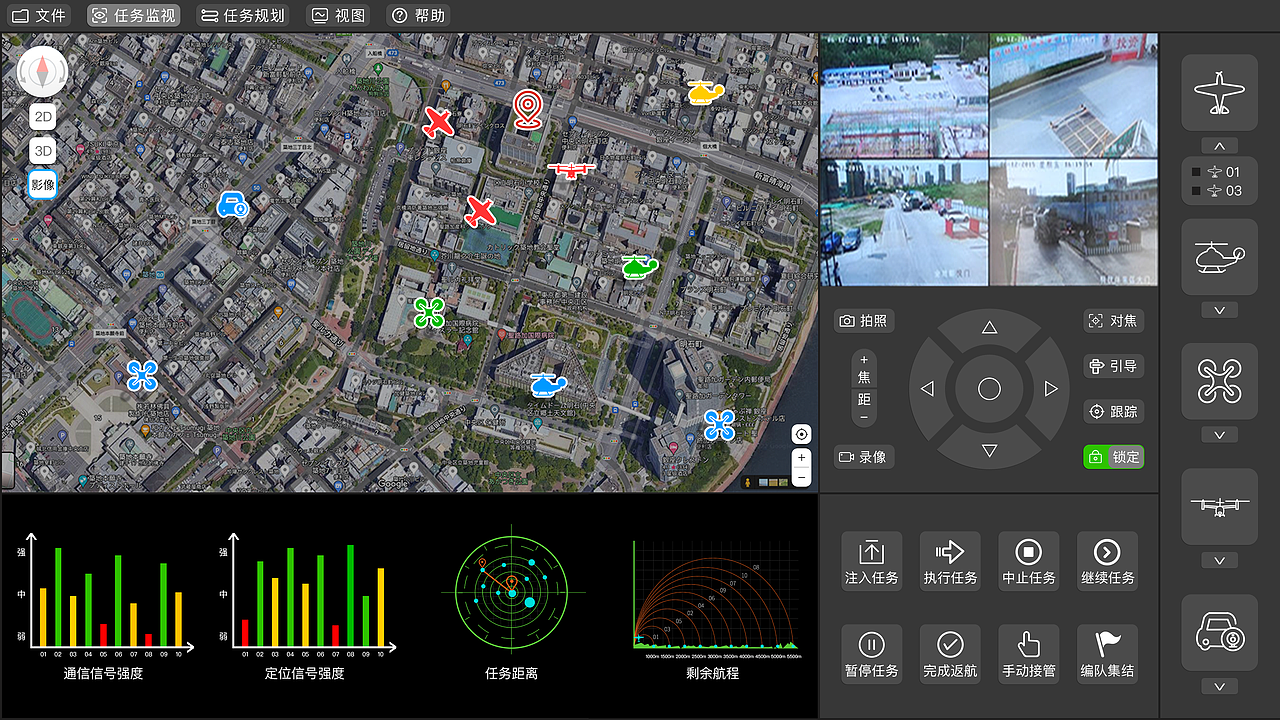This screenshot has width=1280, height=720.
Task: Click the map locate-me button
Action: click(801, 434)
